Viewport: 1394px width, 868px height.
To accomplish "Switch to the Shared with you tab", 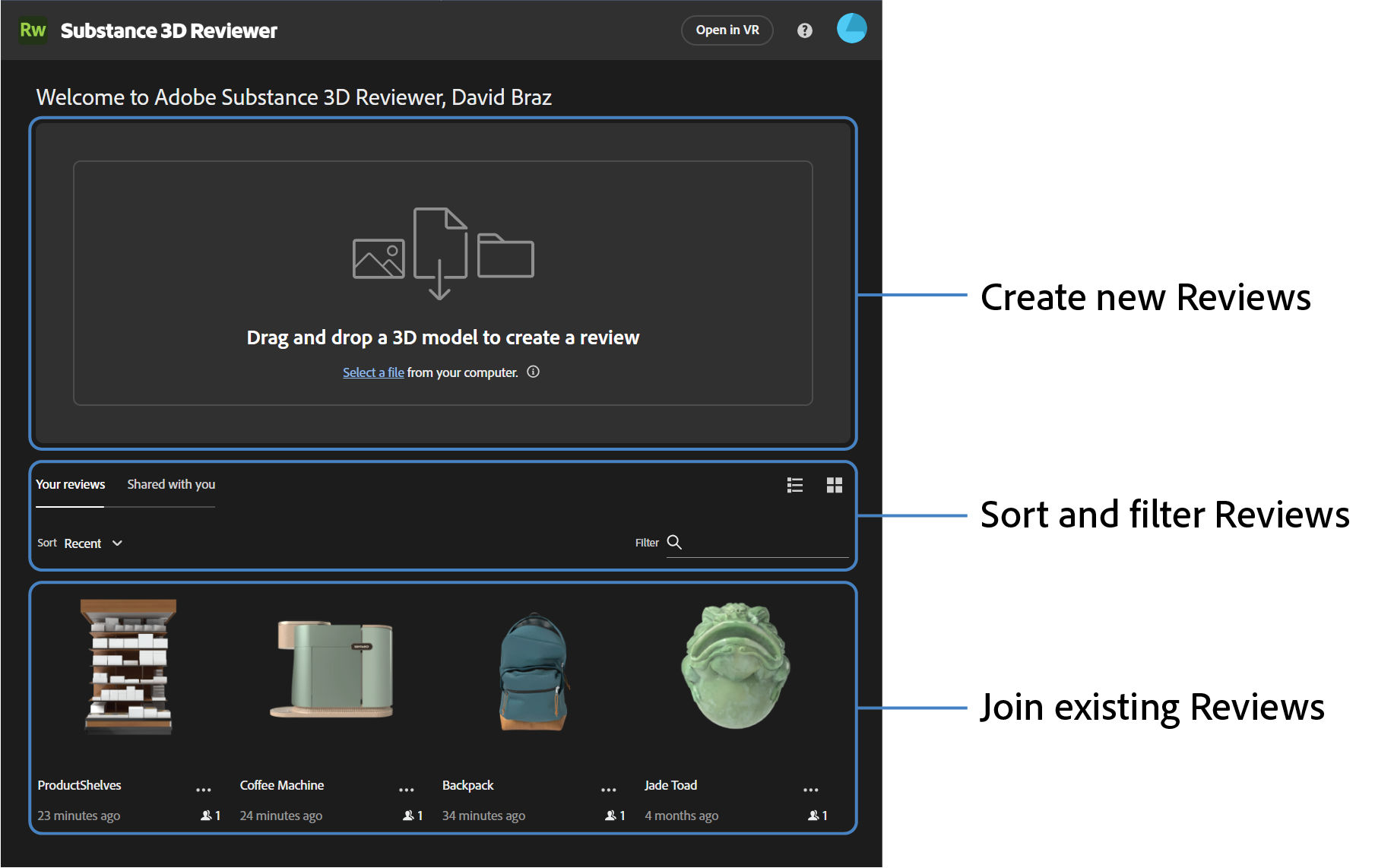I will [x=171, y=485].
